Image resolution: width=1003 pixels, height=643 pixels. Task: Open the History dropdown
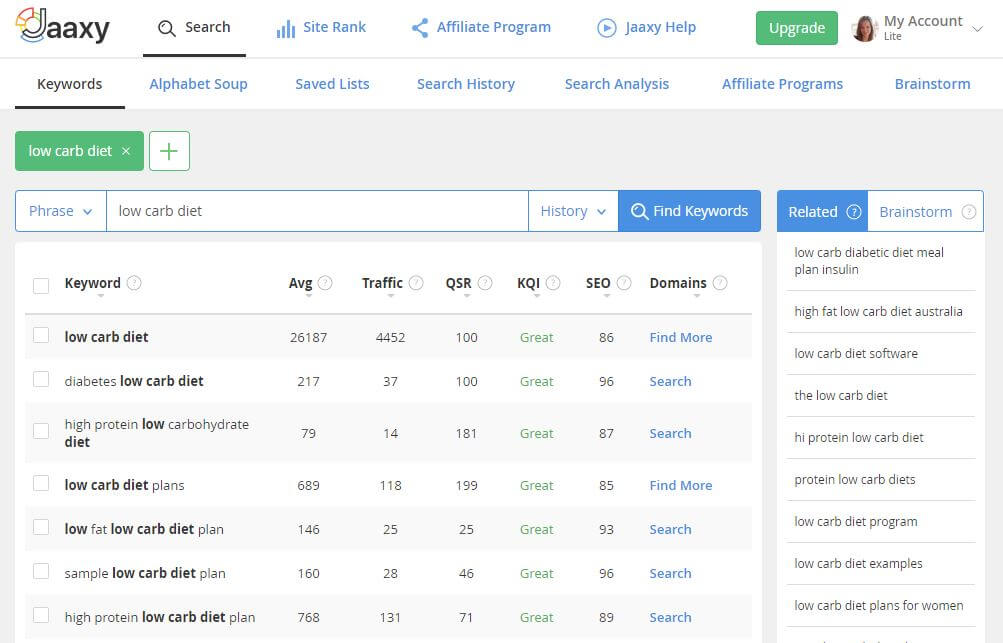point(573,211)
